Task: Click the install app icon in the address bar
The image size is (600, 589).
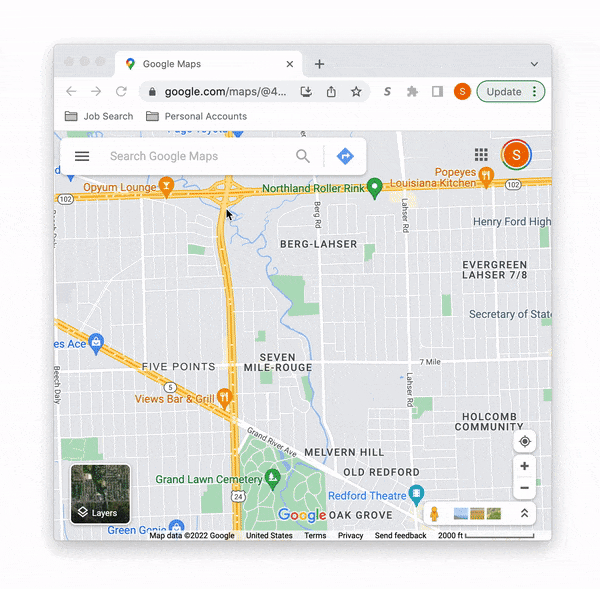Action: coord(306,92)
